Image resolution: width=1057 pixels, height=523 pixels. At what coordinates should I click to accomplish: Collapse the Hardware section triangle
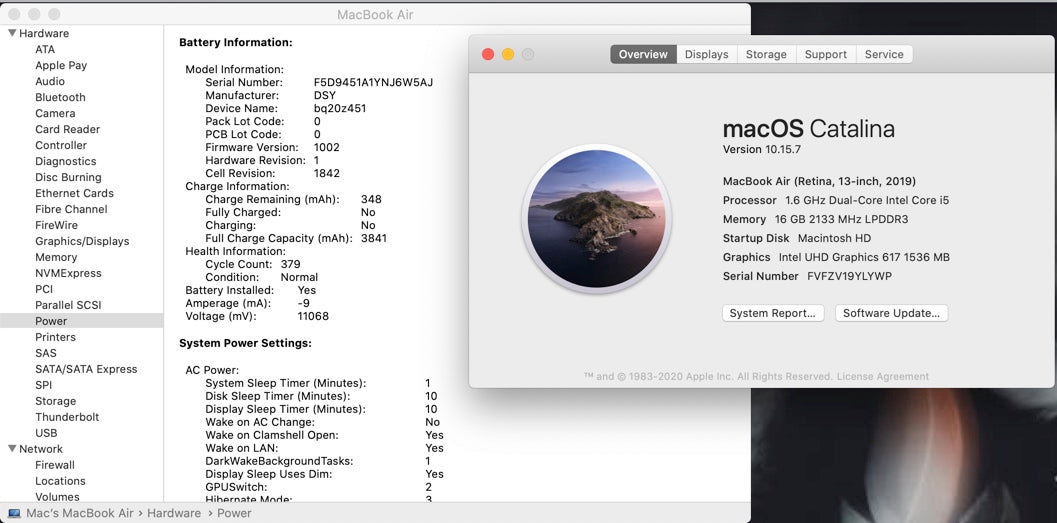pyautogui.click(x=12, y=33)
